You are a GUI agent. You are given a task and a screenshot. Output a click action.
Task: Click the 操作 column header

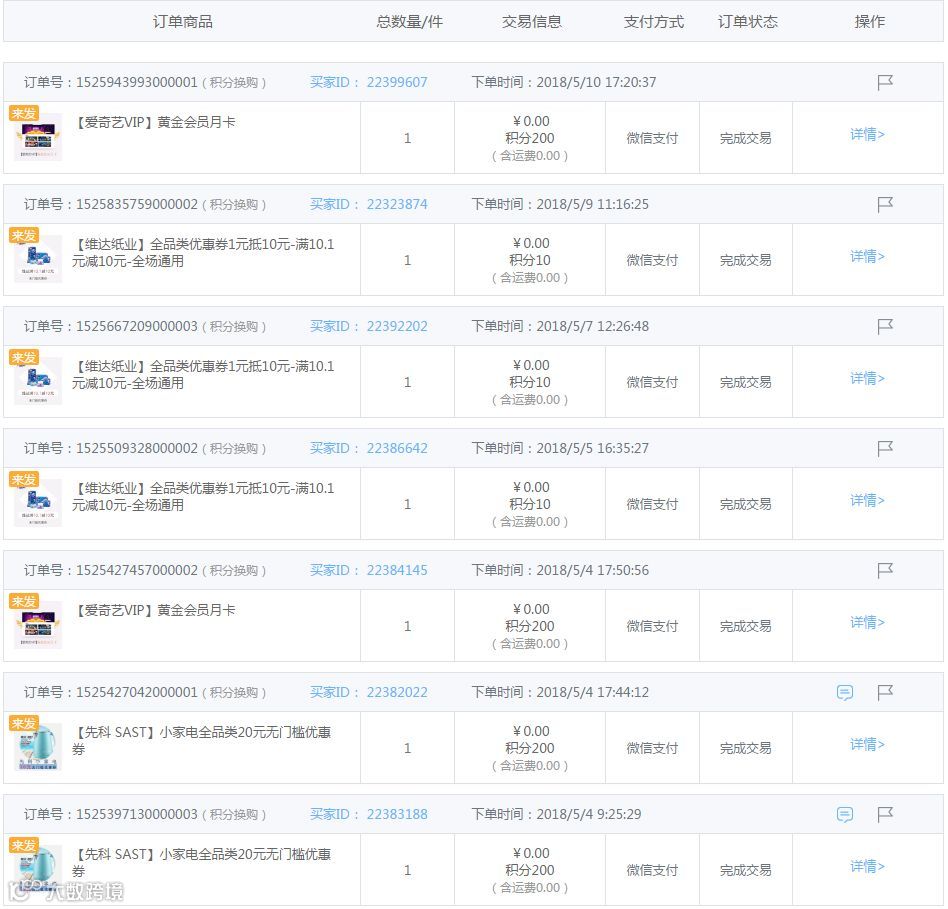click(x=869, y=22)
